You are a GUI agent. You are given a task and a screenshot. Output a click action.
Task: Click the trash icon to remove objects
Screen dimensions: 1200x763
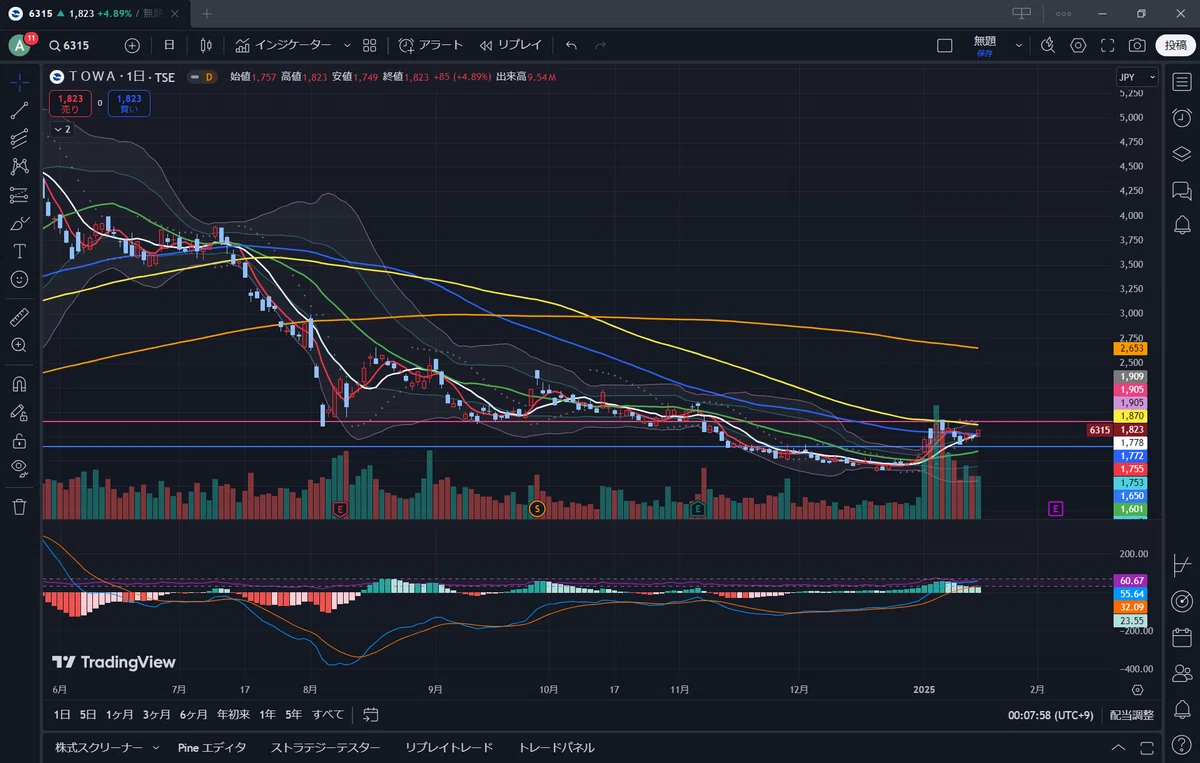pyautogui.click(x=19, y=506)
